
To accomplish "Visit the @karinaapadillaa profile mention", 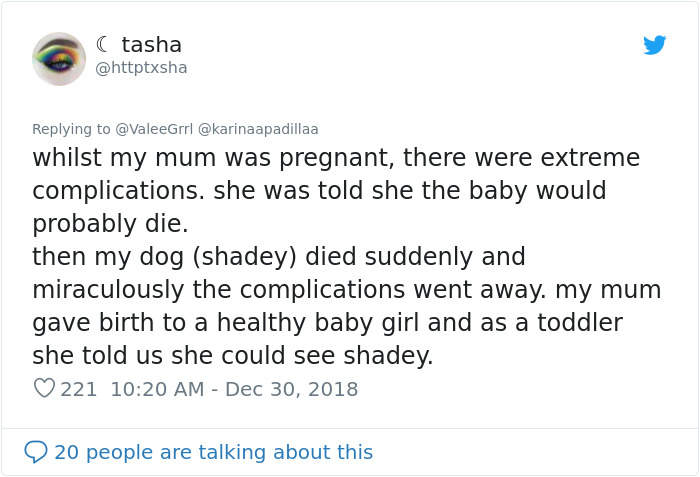I will pos(258,129).
